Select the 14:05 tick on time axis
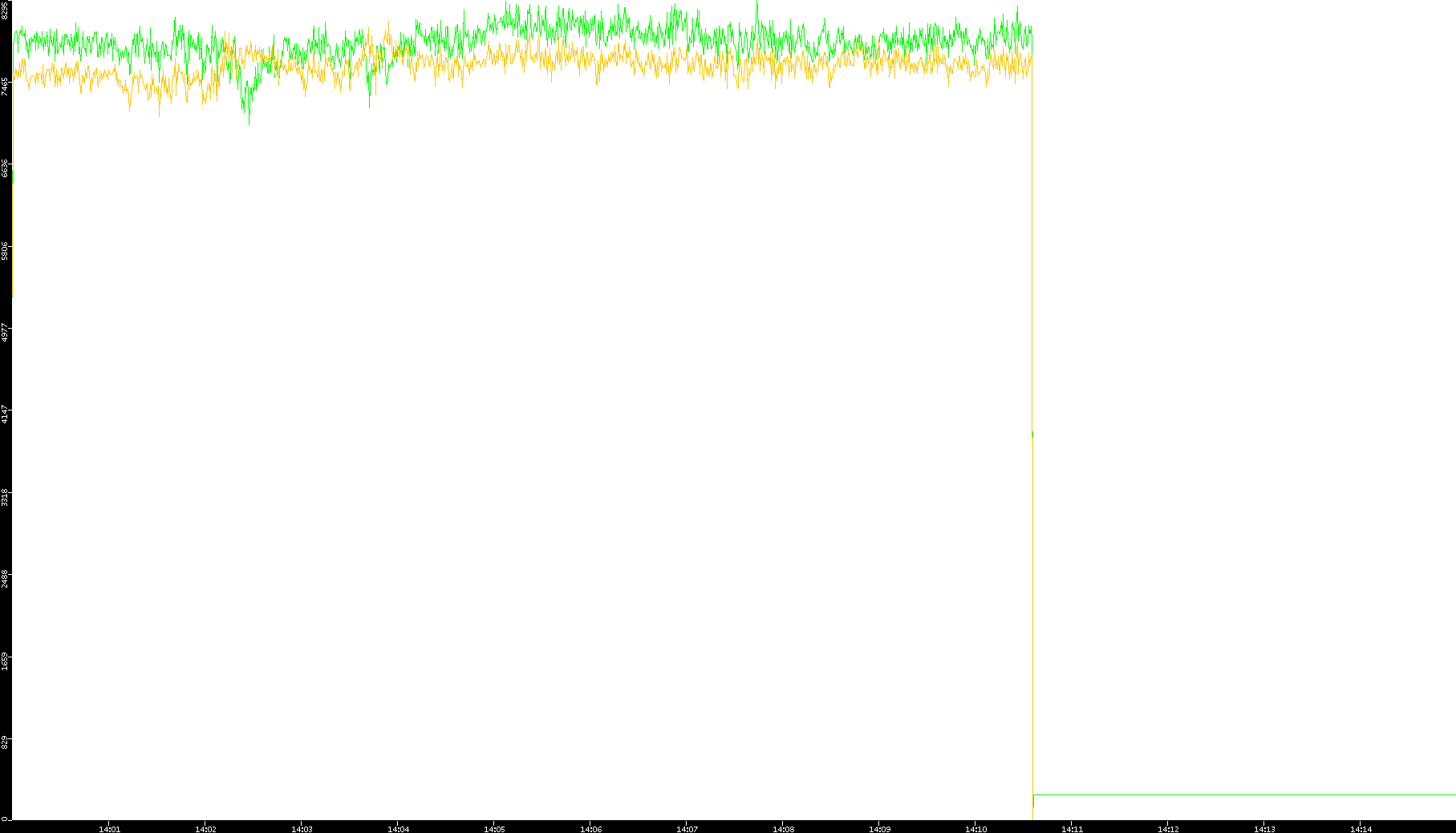The height and width of the screenshot is (833, 1456). (494, 829)
